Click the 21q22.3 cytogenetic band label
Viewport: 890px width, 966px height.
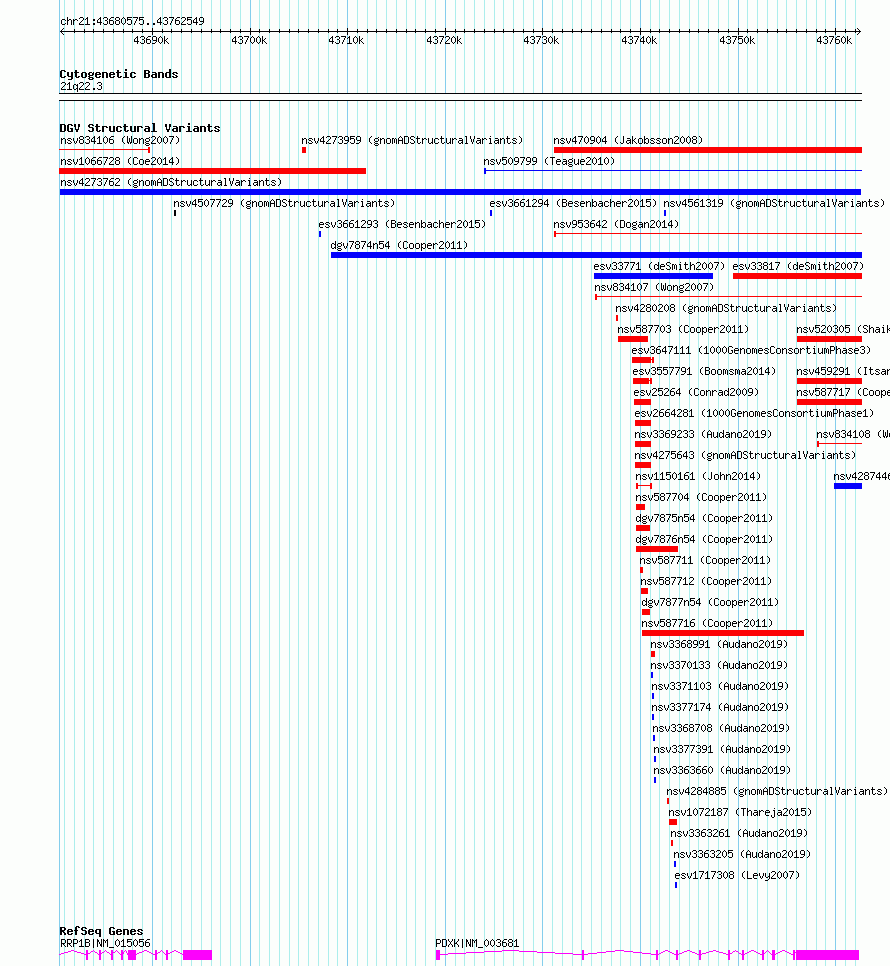point(81,86)
